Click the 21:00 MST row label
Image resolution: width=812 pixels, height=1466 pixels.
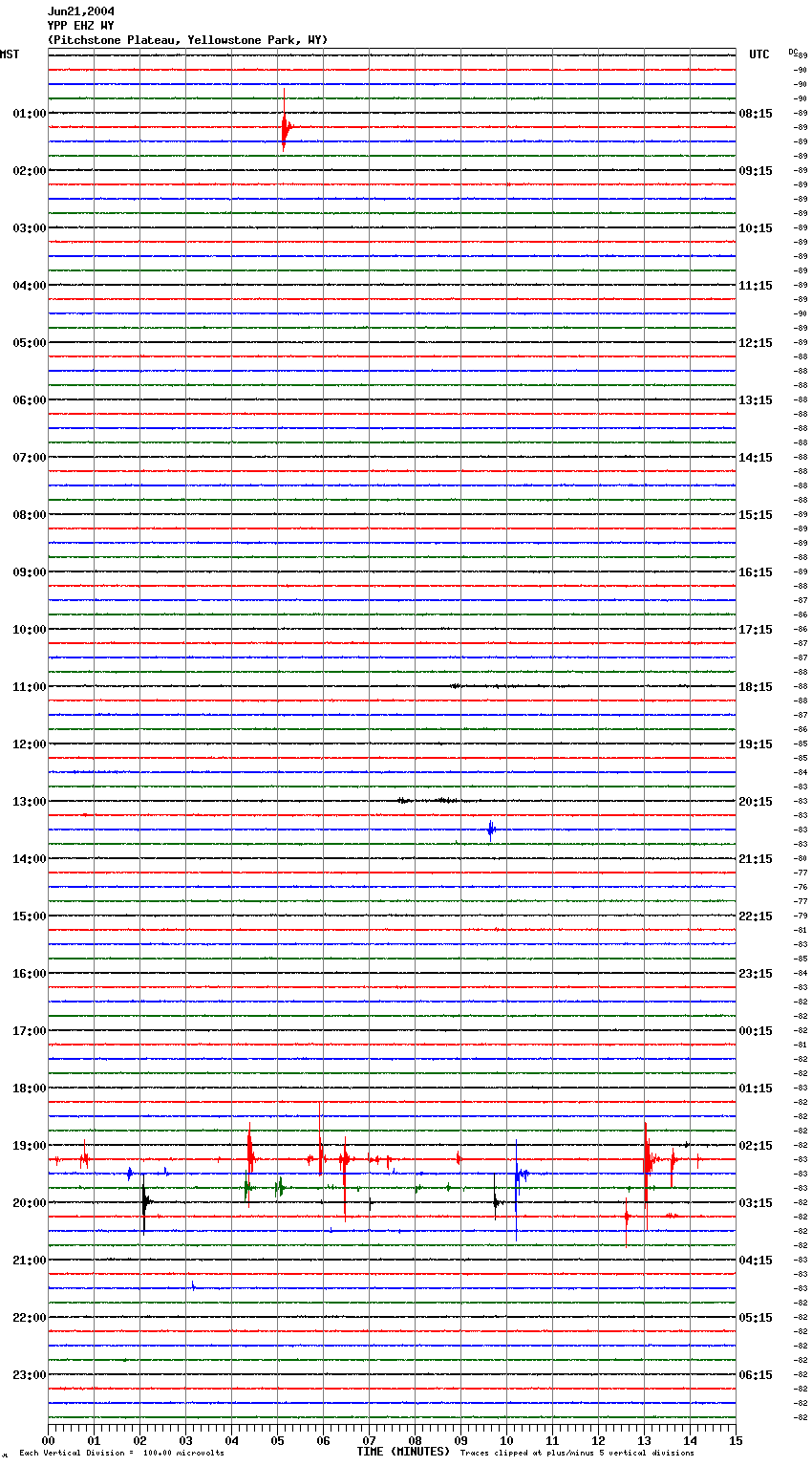tap(30, 1261)
